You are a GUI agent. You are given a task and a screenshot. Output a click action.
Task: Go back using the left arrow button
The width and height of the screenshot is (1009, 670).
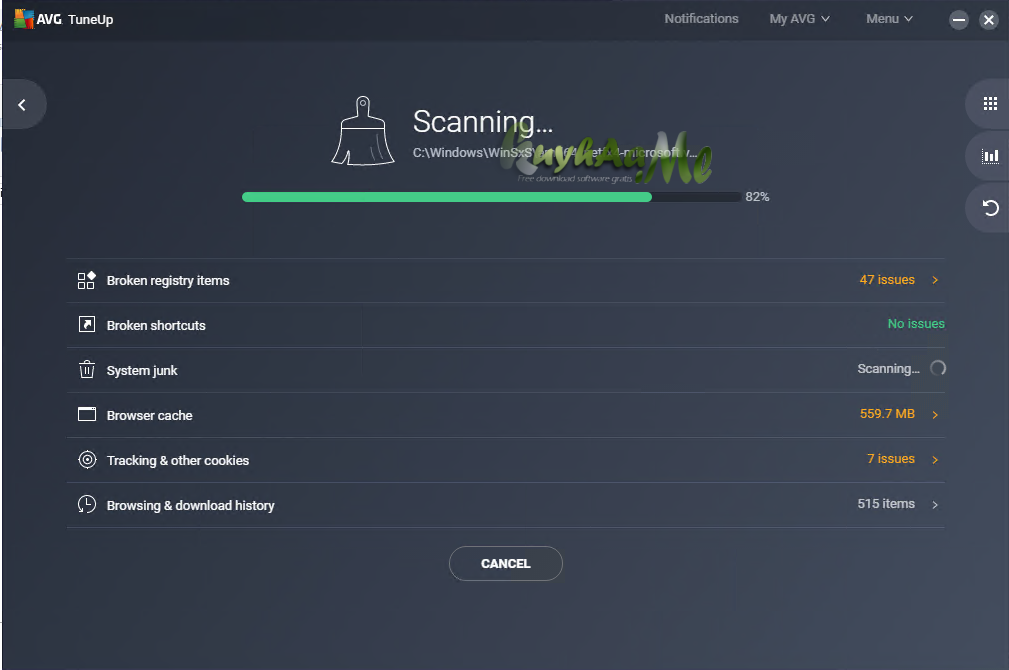[23, 104]
